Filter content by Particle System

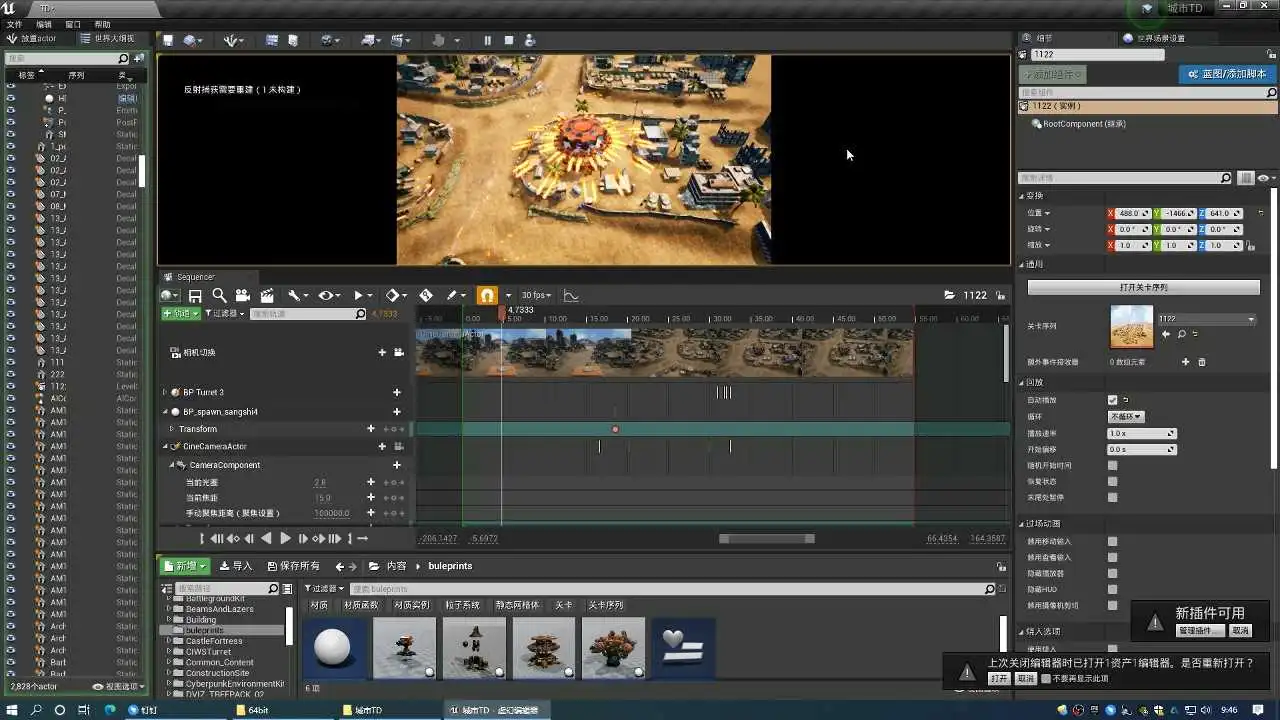click(462, 605)
